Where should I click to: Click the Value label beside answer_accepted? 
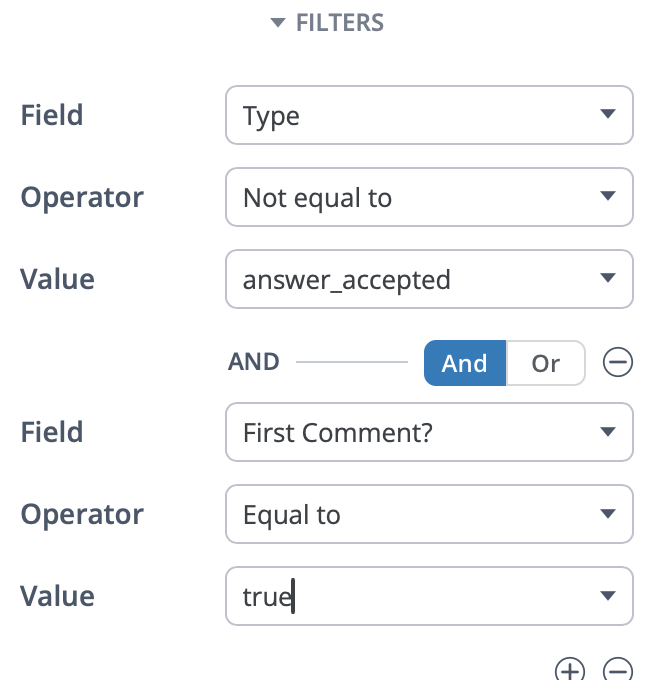pos(57,279)
